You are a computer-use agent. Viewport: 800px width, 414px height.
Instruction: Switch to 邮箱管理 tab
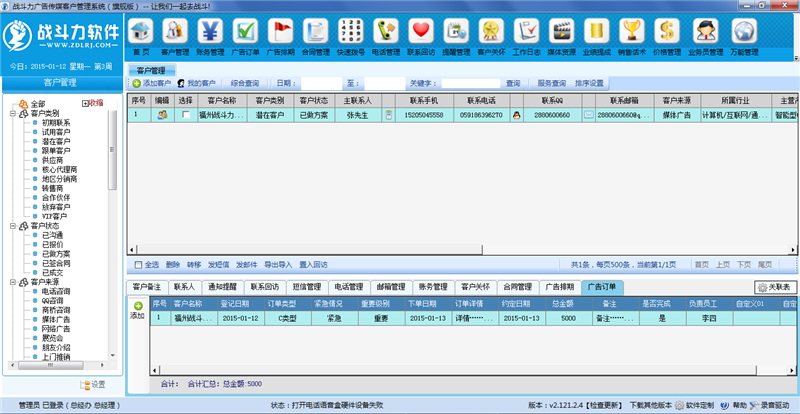click(391, 287)
